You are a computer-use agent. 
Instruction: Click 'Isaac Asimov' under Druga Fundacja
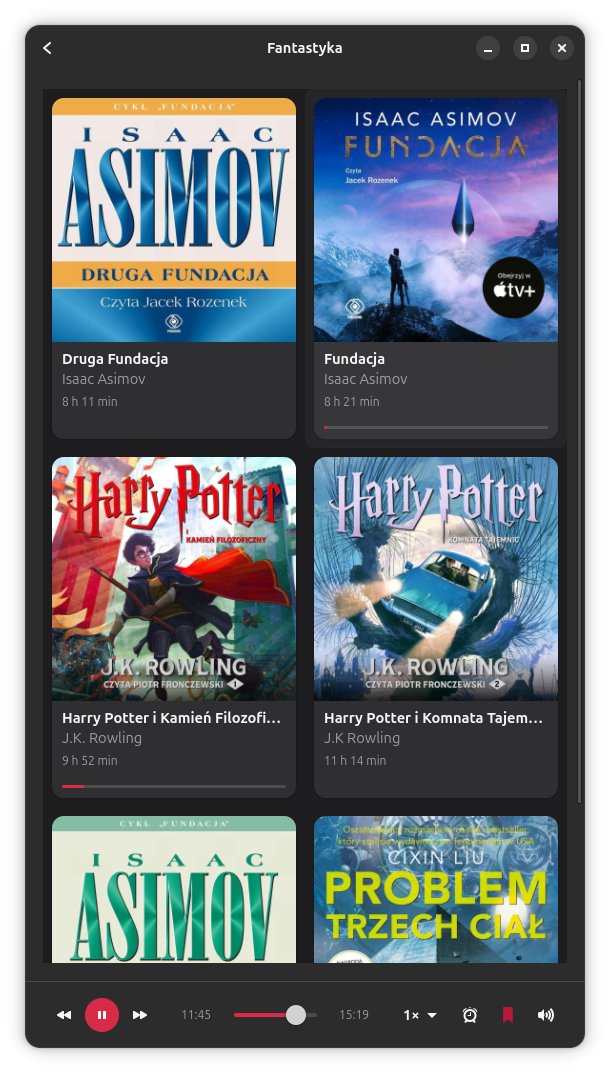pyautogui.click(x=104, y=378)
